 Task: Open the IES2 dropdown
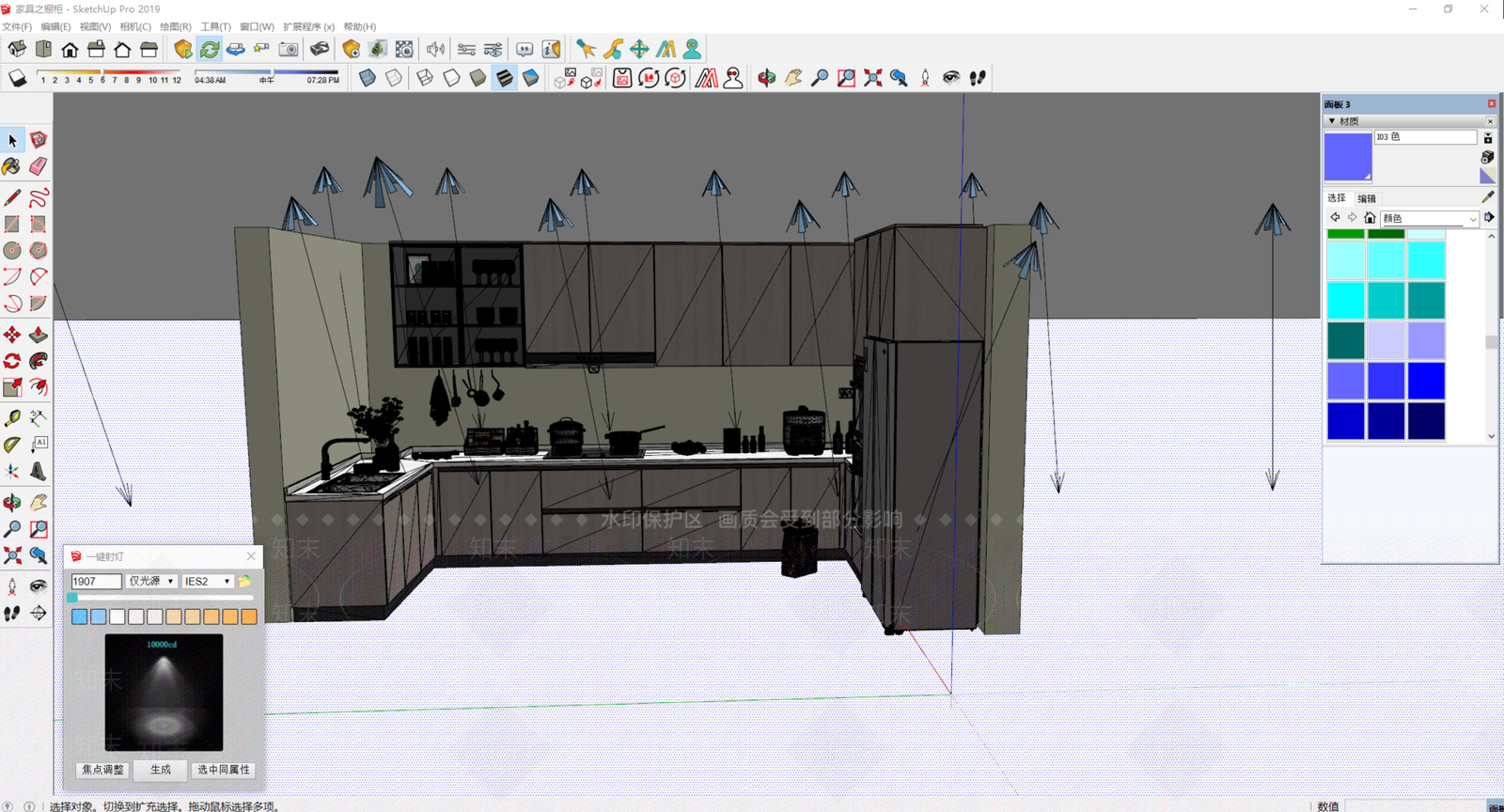[208, 582]
